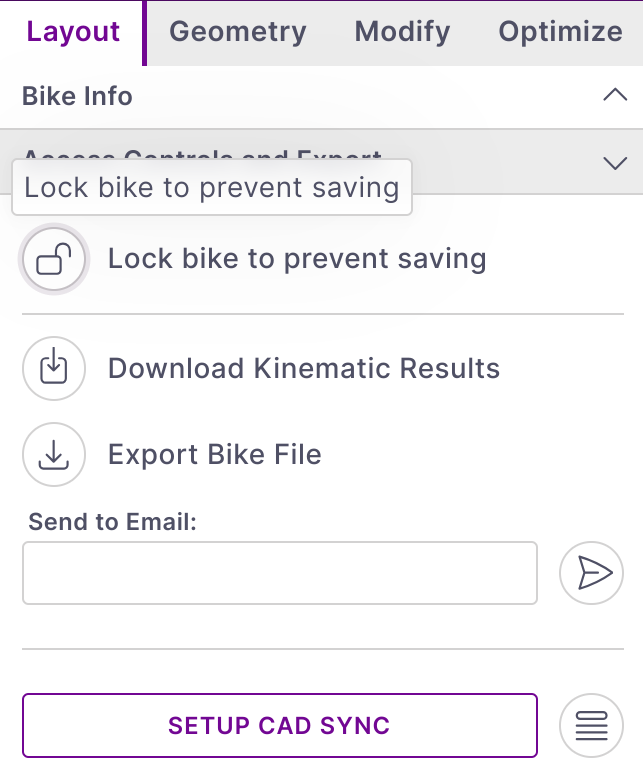Screen dimensions: 643x777
Task: Click the Bike Info section header text
Action: click(77, 96)
